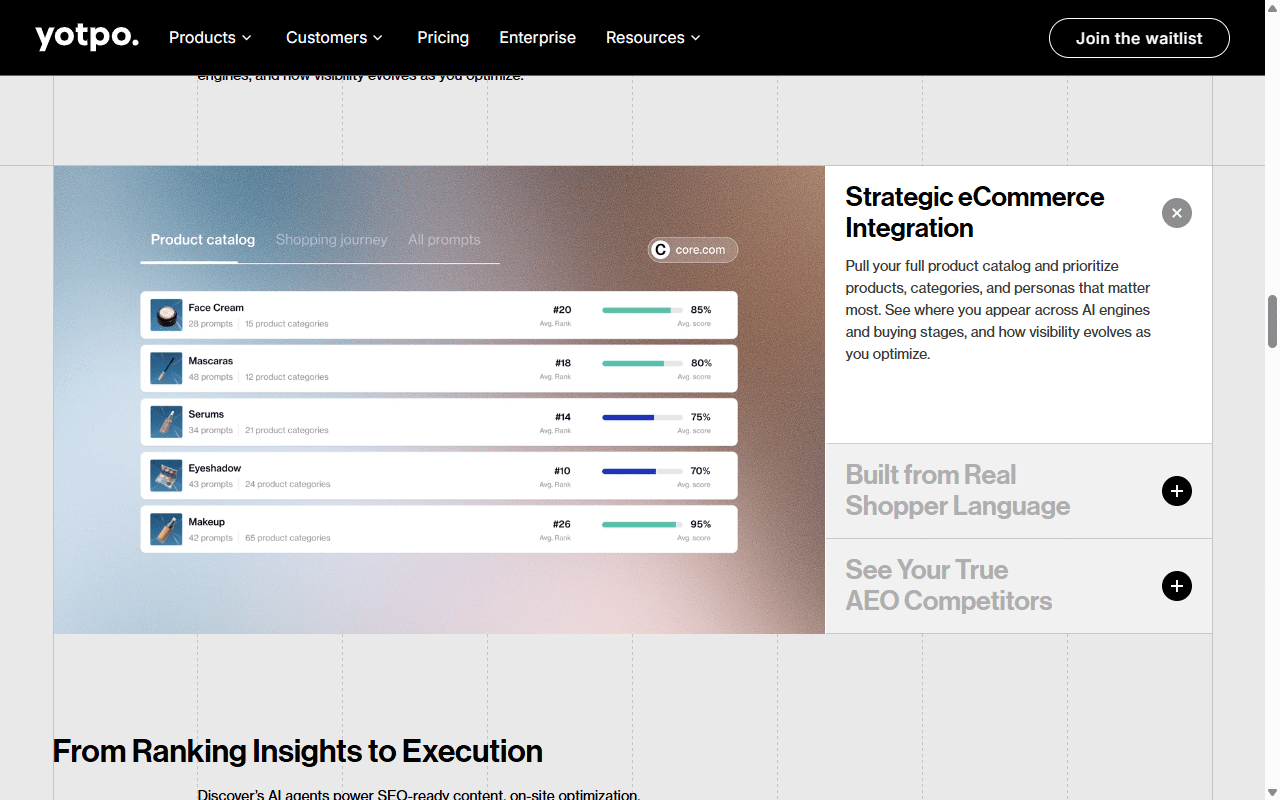Click the Eyeshadow product thumbnail
Screen dimensions: 1280x800
[x=166, y=476]
